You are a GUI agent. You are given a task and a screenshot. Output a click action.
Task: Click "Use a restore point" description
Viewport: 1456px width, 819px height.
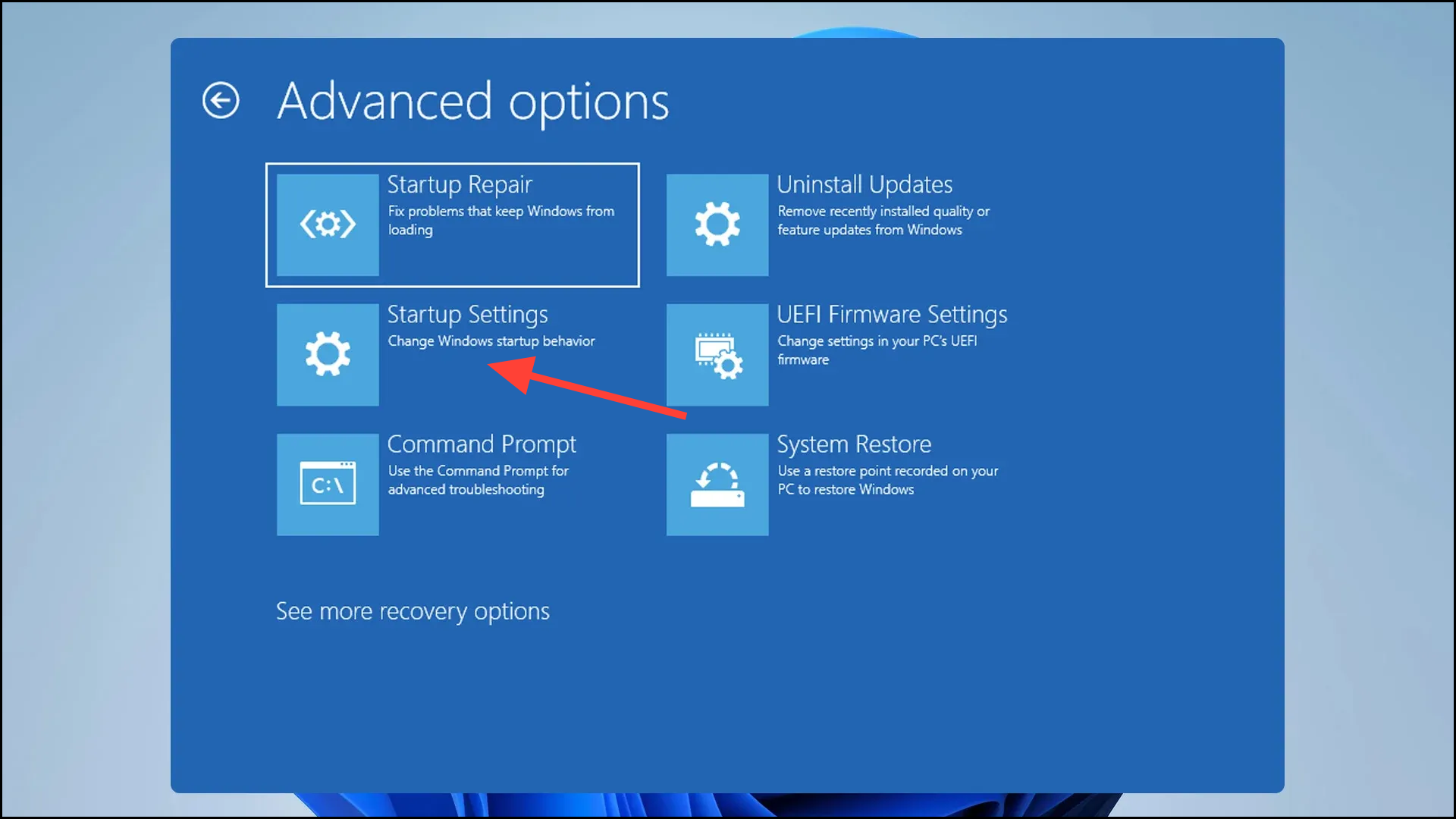point(887,471)
